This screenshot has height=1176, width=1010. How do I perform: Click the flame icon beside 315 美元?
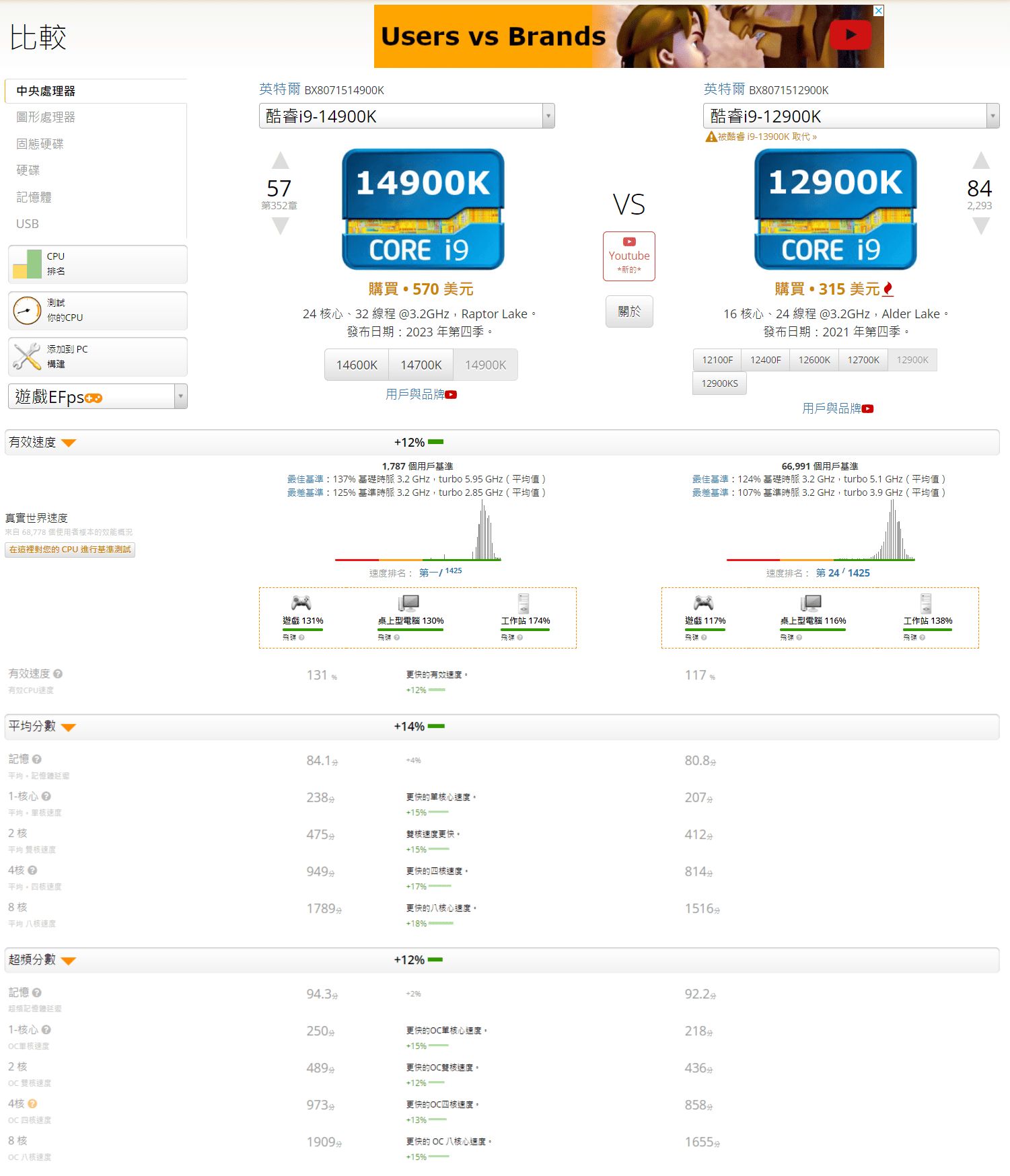pyautogui.click(x=888, y=289)
